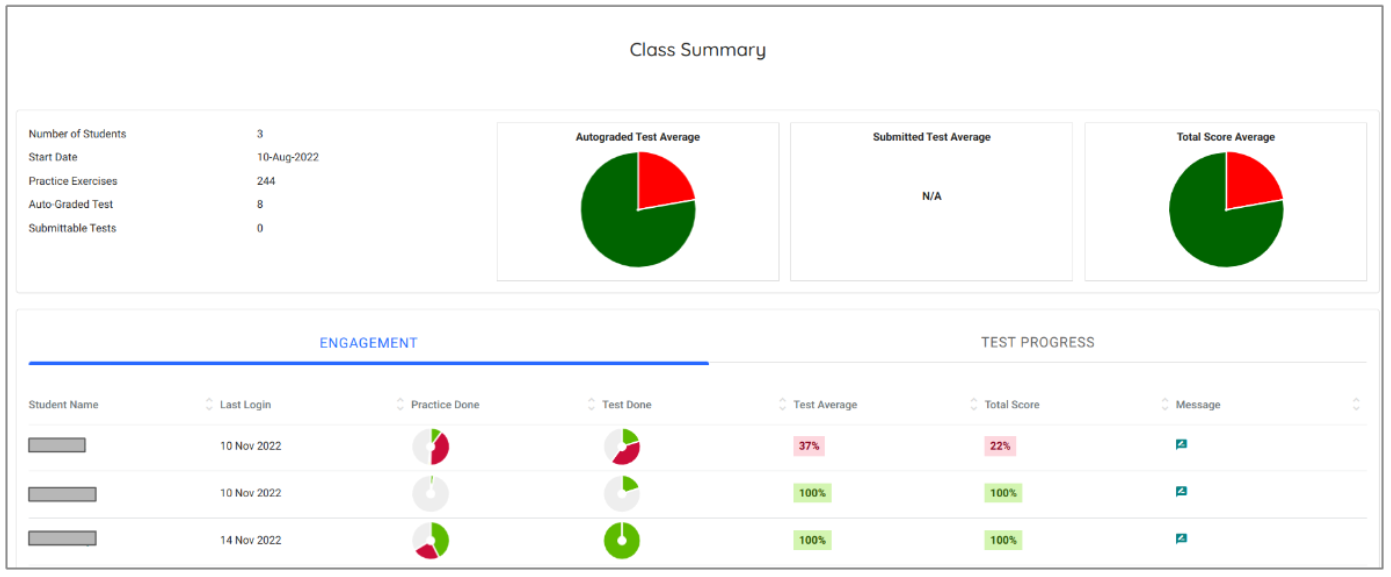Click the N/A Submitted Test Average panel
Image resolution: width=1391 pixels, height=577 pixels.
pos(930,196)
